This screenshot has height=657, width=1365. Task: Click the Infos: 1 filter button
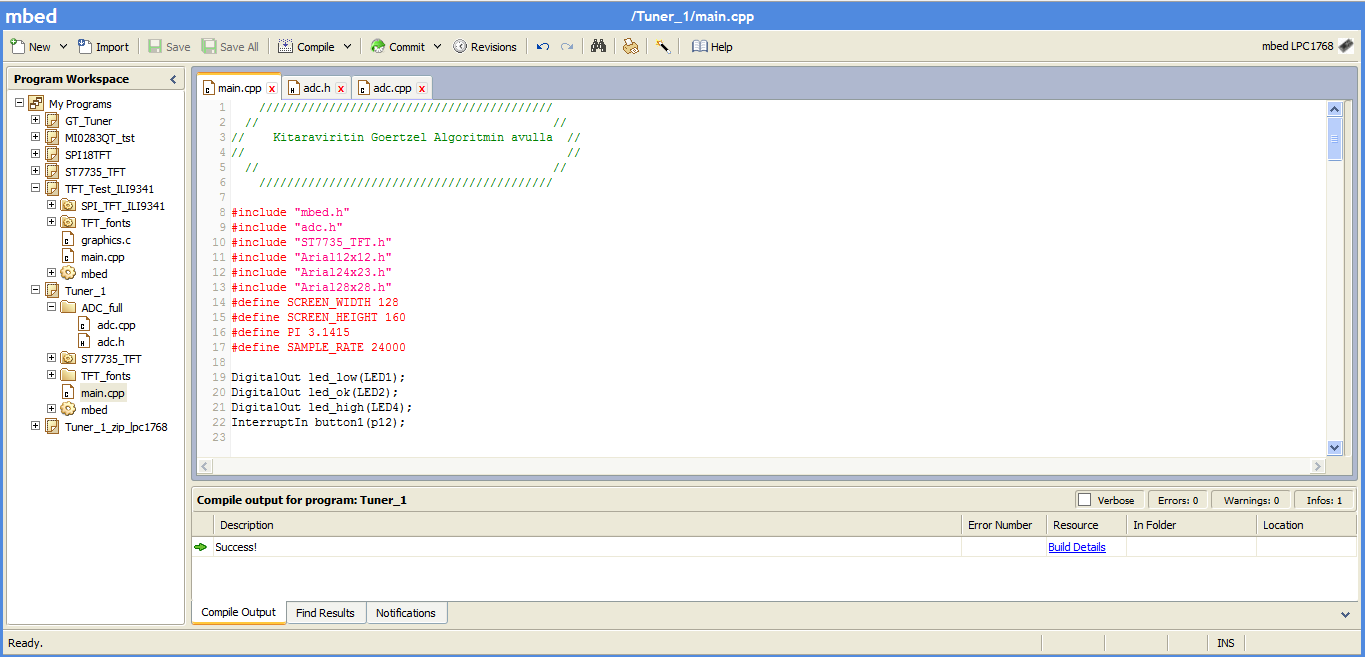(1325, 500)
